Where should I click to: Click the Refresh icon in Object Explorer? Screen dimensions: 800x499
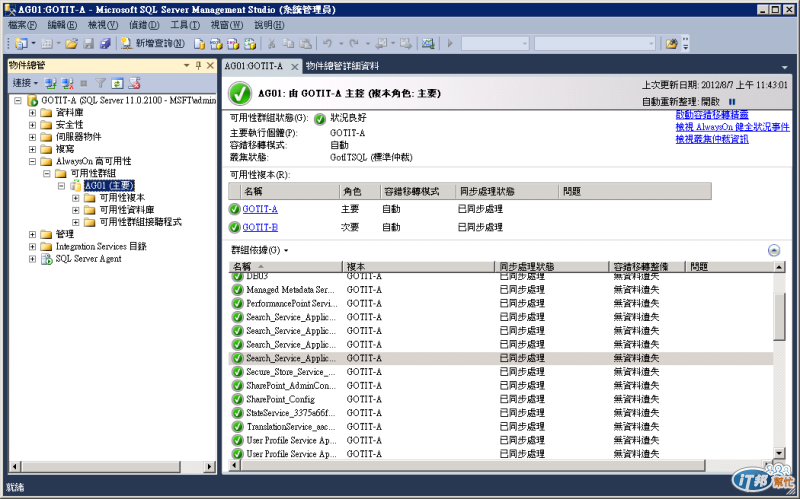point(117,83)
